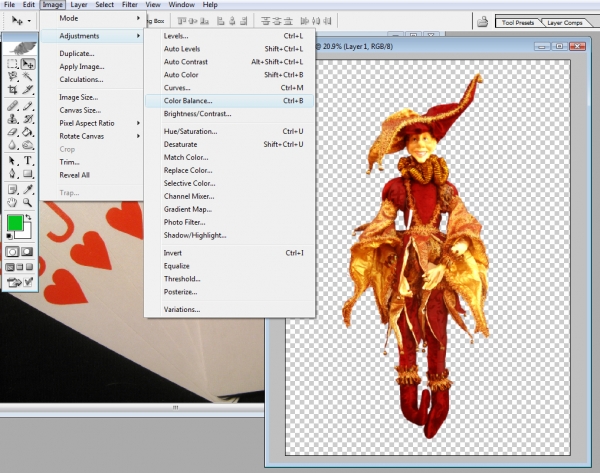Switch to Standard Screen Mode
This screenshot has height=473, width=600.
(10, 267)
